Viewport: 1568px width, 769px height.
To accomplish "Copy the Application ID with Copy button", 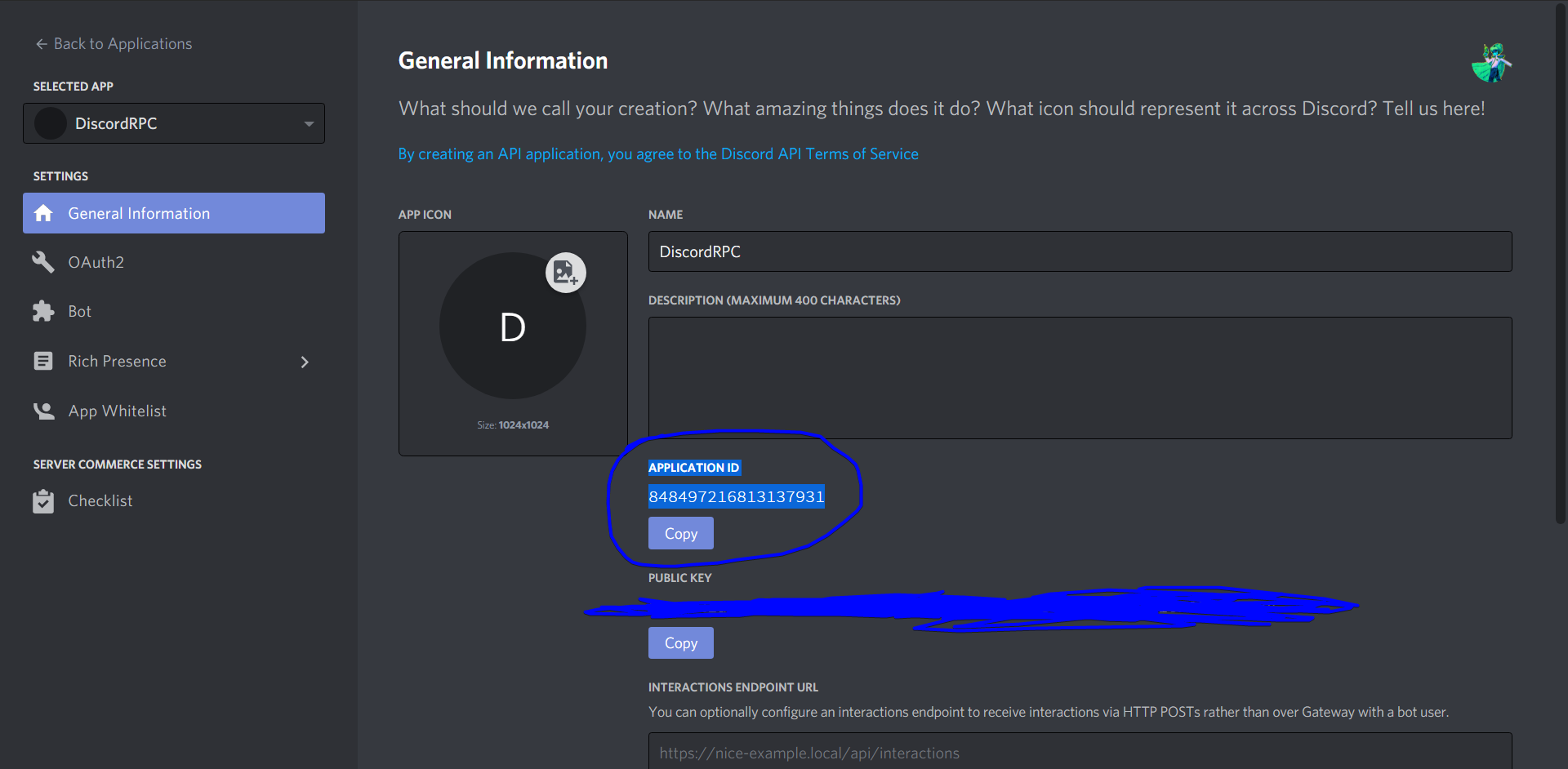I will [681, 533].
